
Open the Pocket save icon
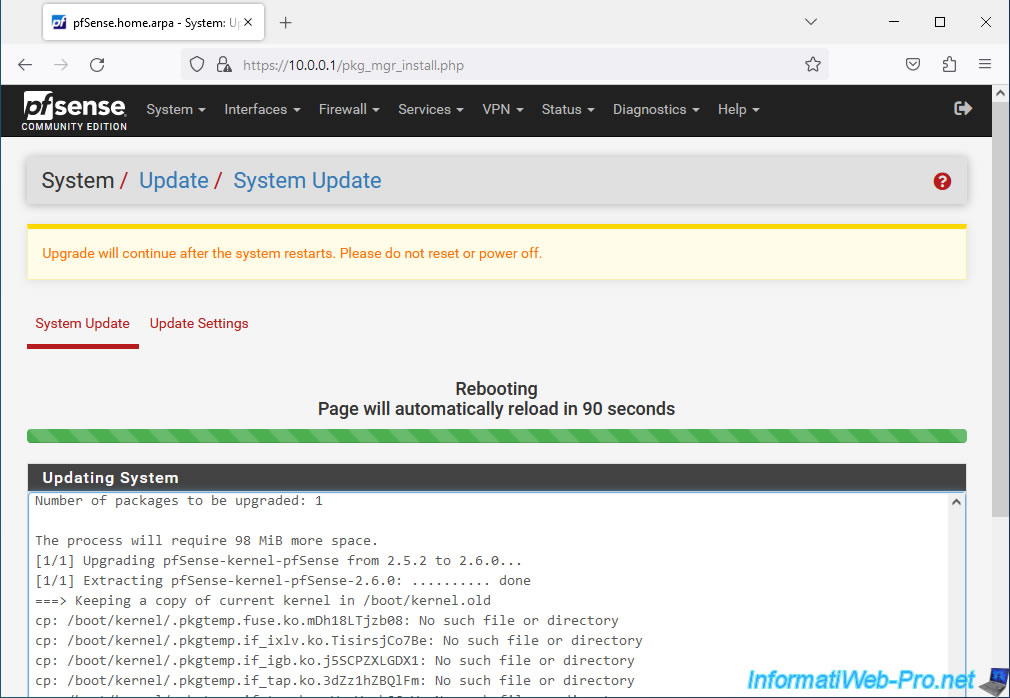(913, 64)
